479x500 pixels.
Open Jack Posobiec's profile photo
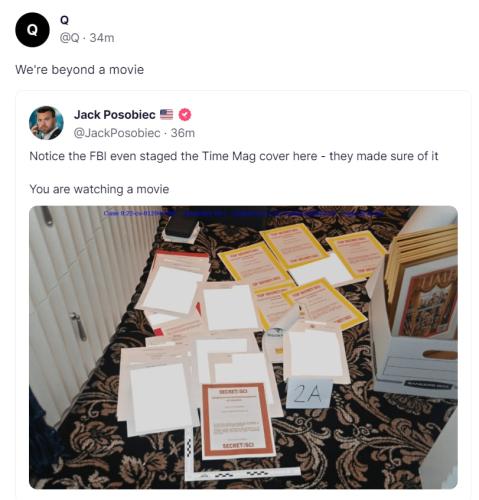coord(46,123)
